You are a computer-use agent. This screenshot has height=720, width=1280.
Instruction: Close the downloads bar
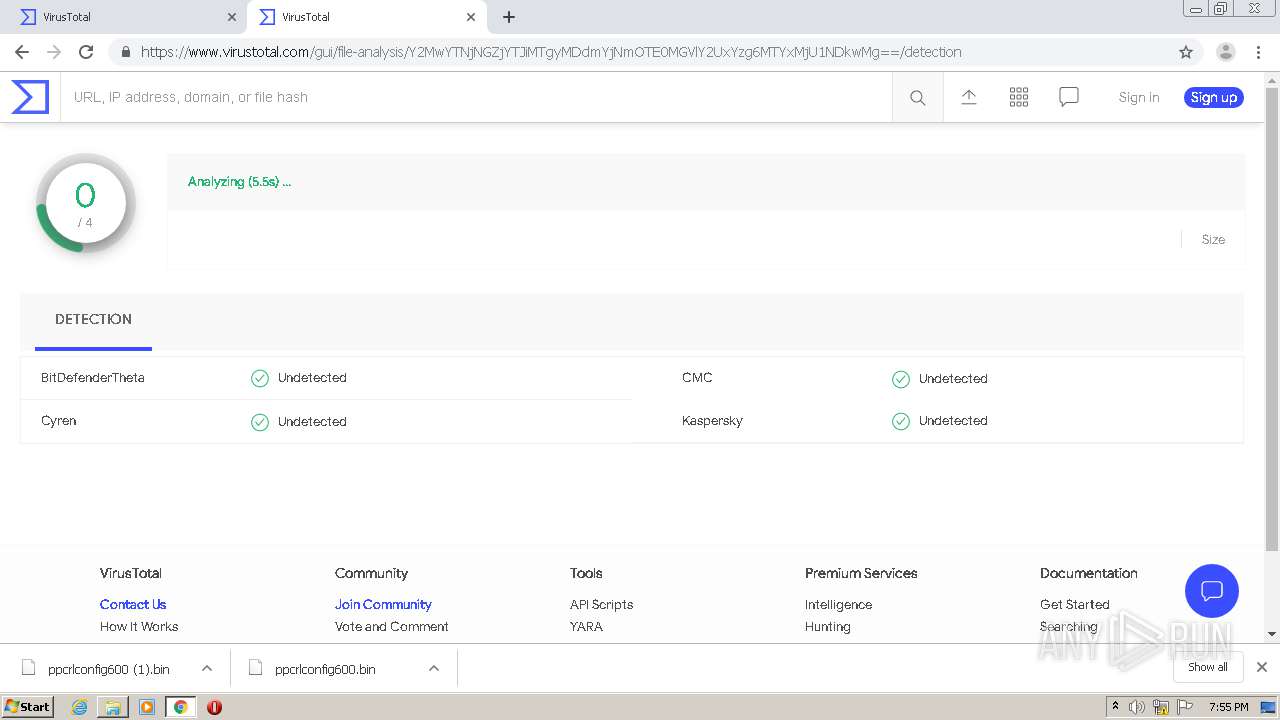pyautogui.click(x=1262, y=667)
